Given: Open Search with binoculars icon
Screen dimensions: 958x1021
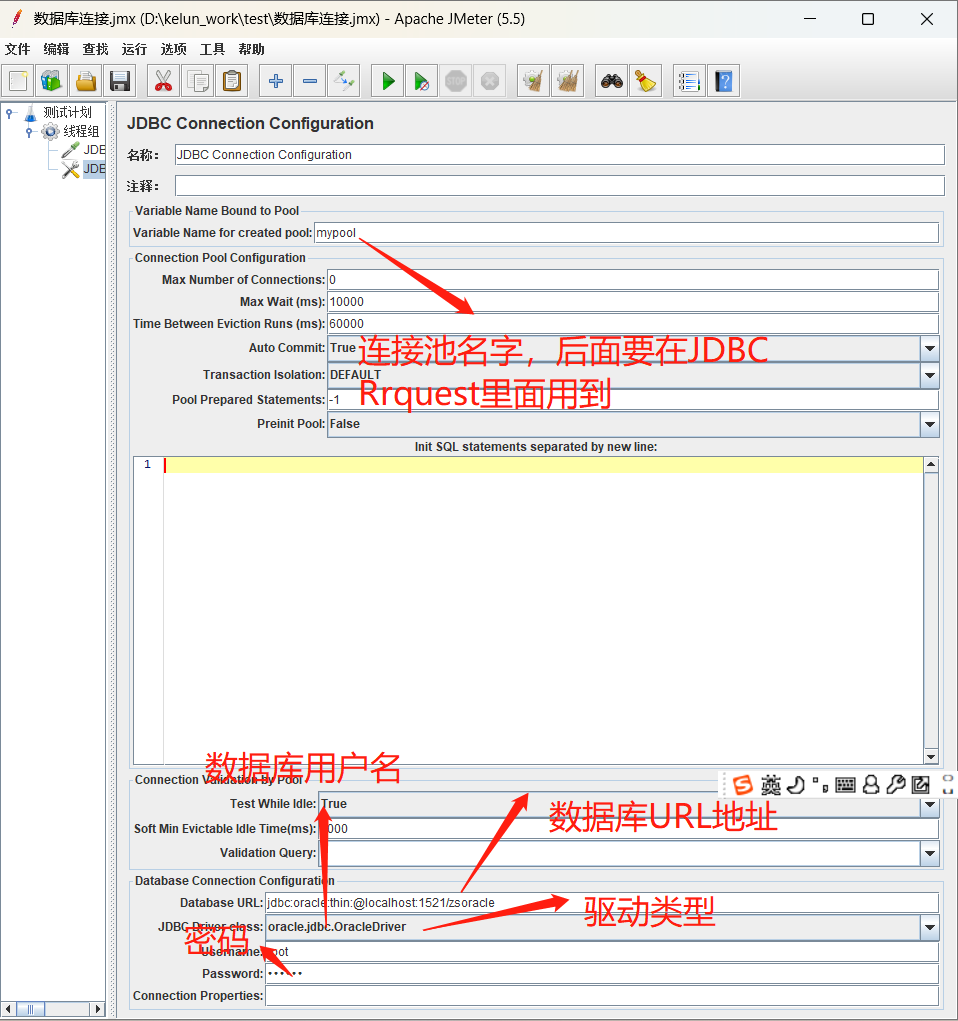Looking at the screenshot, I should (612, 81).
